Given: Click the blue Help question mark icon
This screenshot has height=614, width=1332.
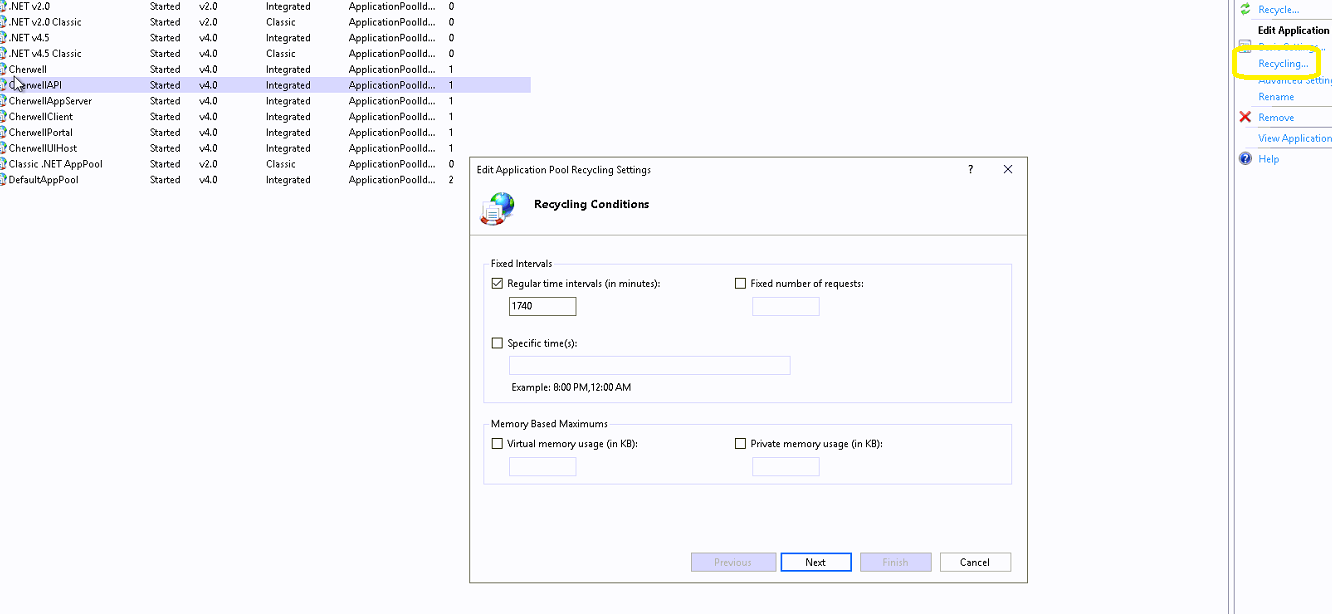Looking at the screenshot, I should click(1245, 158).
